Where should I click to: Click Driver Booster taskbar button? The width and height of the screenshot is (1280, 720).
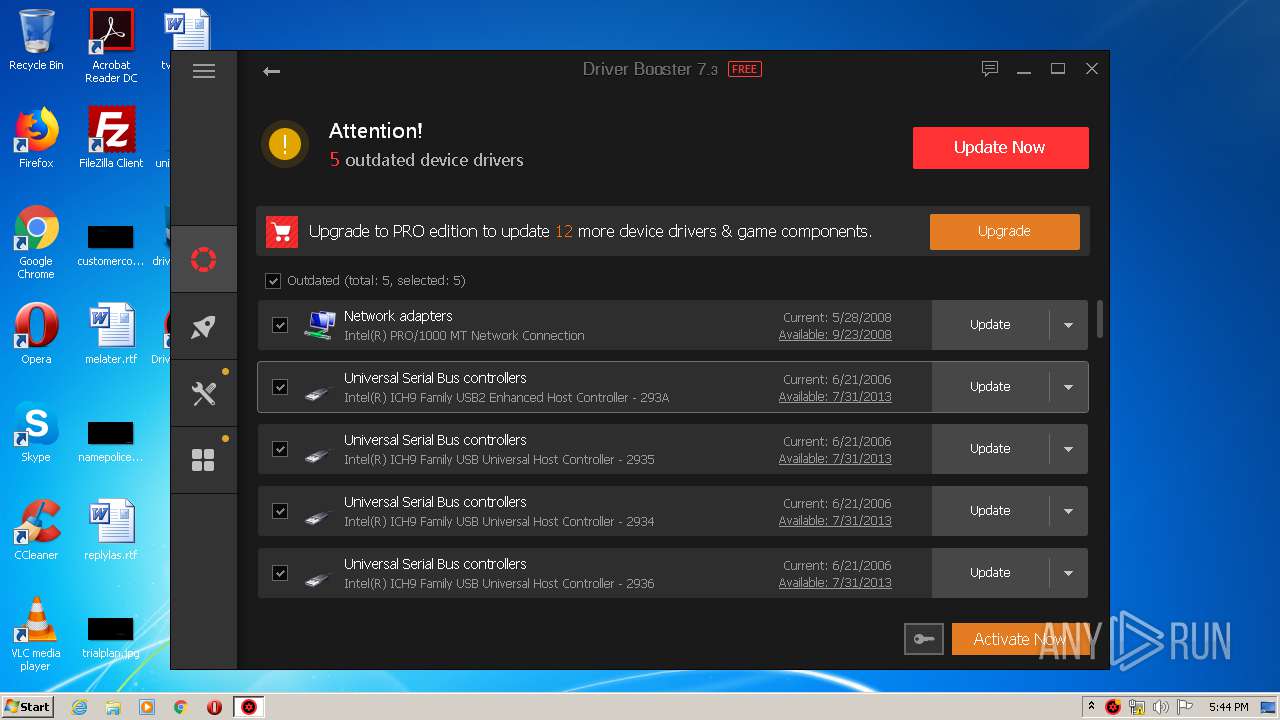click(248, 707)
